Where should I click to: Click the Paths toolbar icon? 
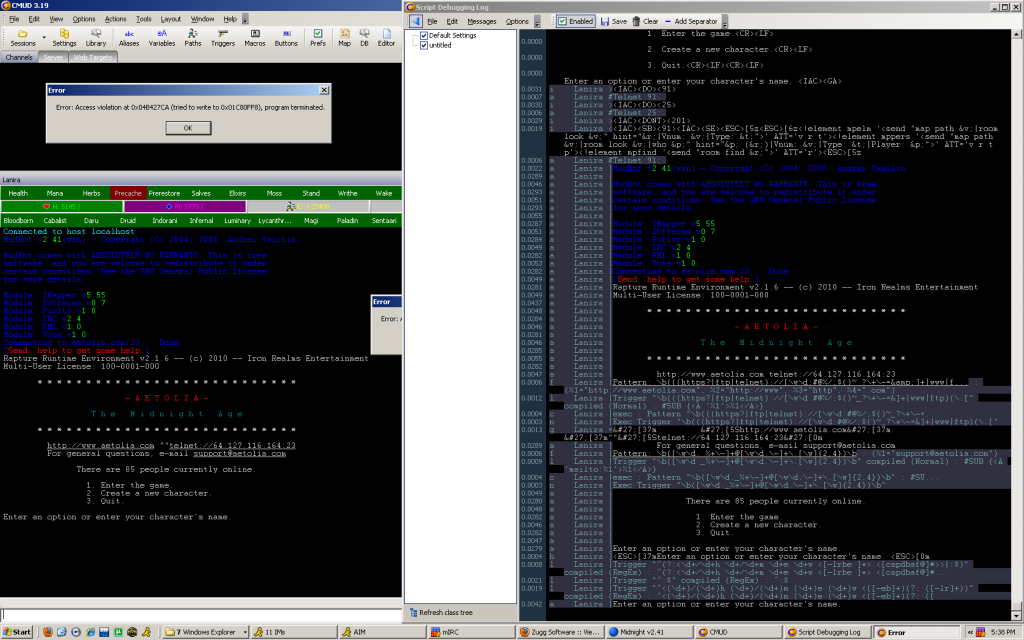[192, 37]
